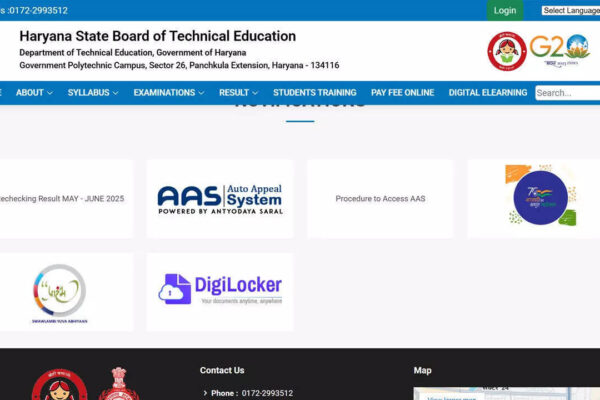Open PAY FEE ONLINE link

click(402, 93)
